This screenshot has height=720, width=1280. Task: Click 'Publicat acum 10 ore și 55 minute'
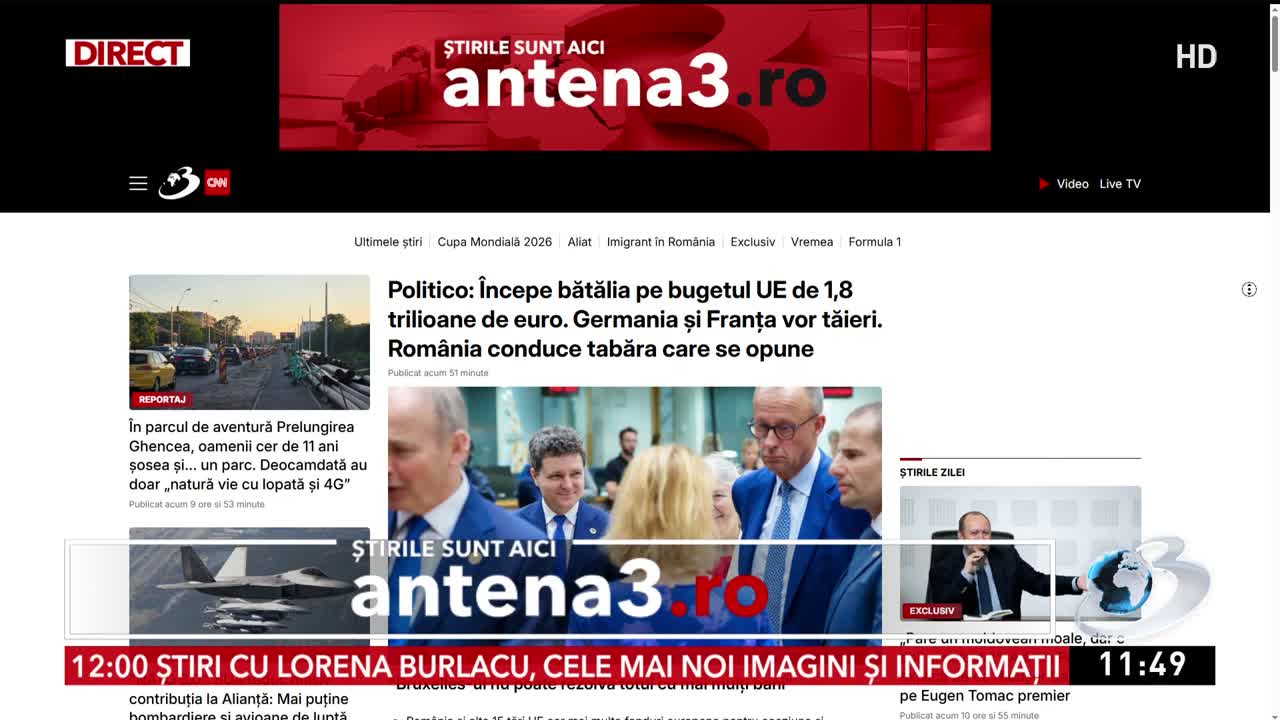(969, 716)
